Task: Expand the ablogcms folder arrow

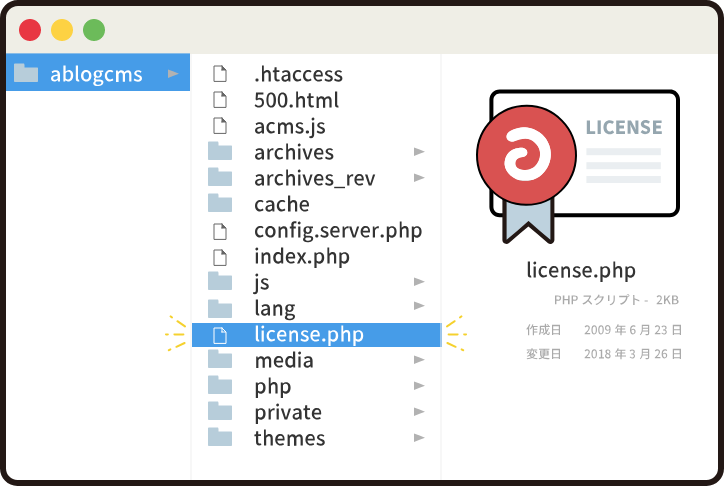Action: (173, 74)
